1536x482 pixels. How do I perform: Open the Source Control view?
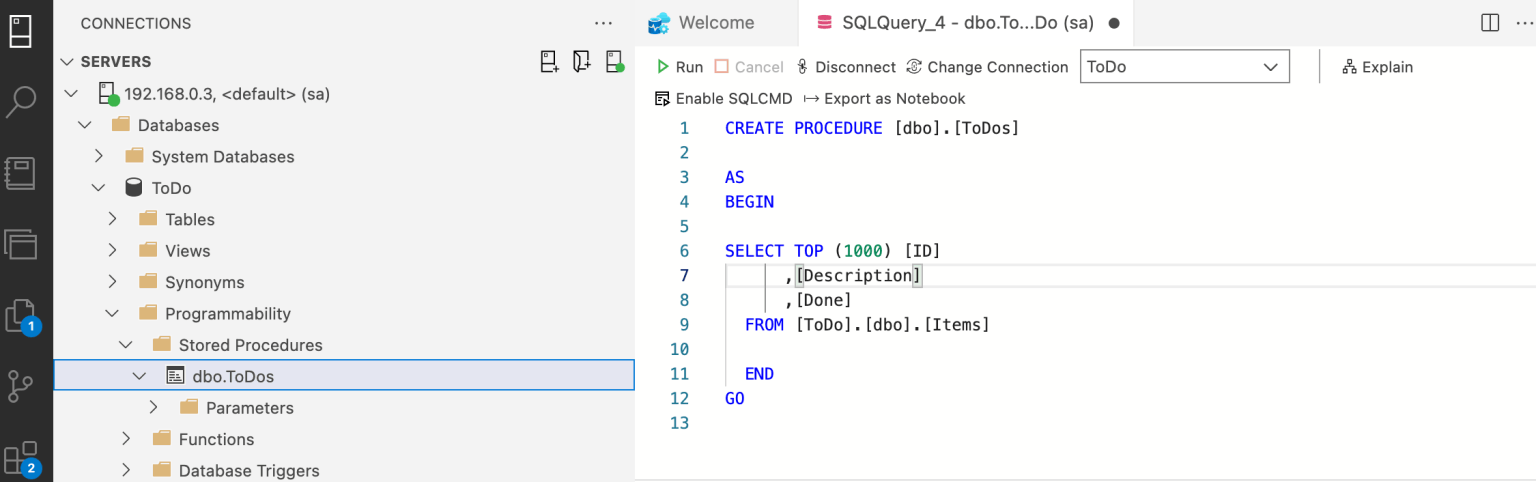[x=21, y=386]
